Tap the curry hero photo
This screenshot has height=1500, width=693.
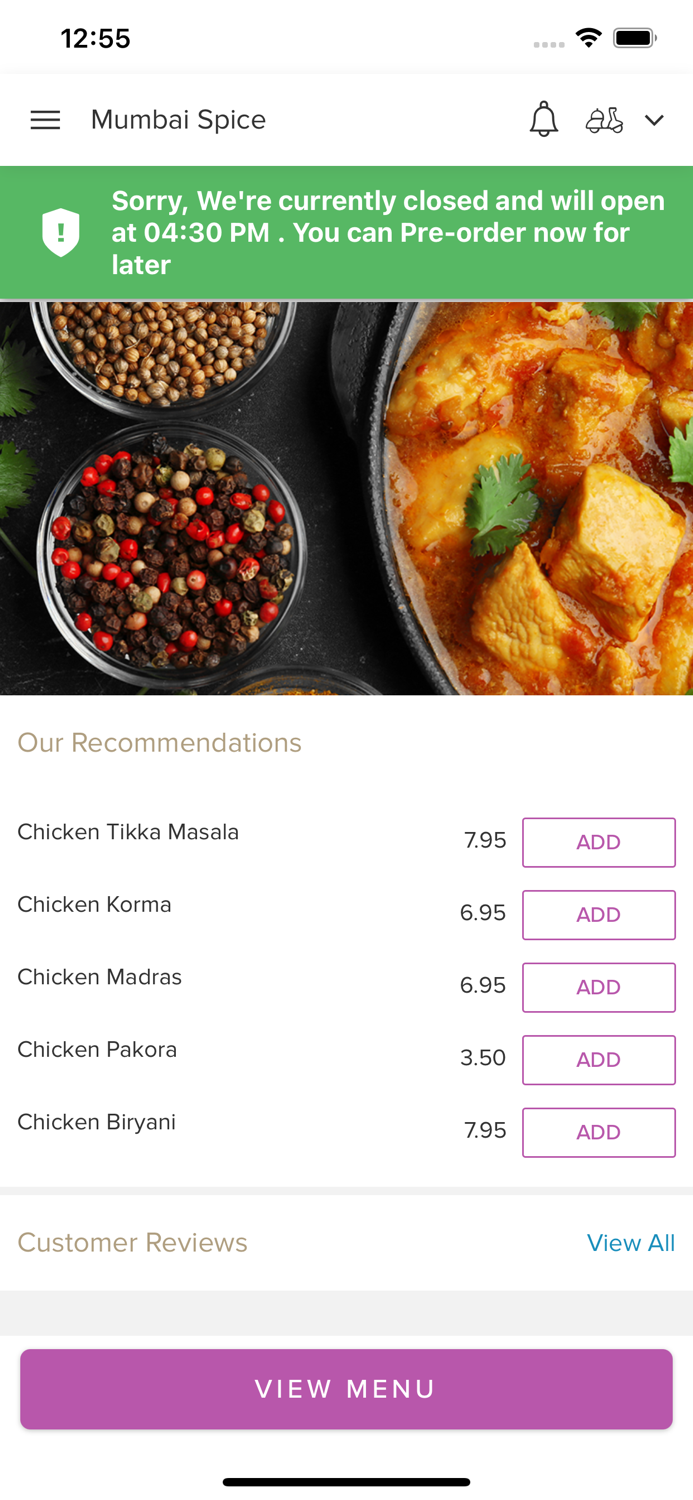(346, 497)
